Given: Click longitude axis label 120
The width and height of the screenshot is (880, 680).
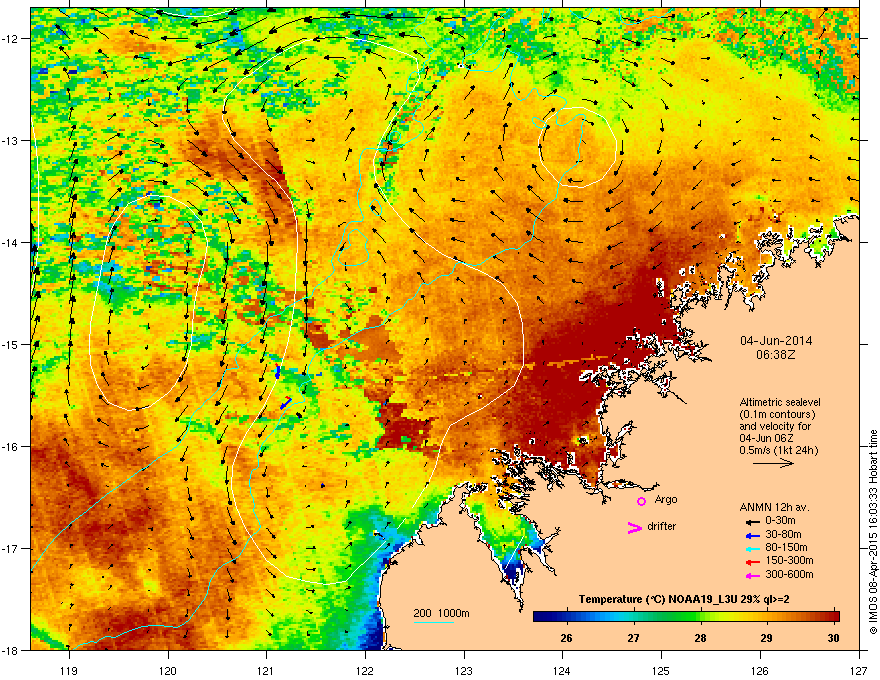Looking at the screenshot, I should (168, 670).
